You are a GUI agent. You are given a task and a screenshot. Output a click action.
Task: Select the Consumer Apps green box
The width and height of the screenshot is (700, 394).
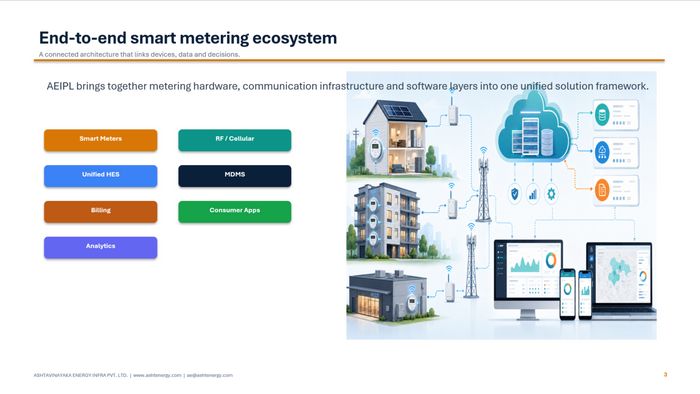pos(235,212)
